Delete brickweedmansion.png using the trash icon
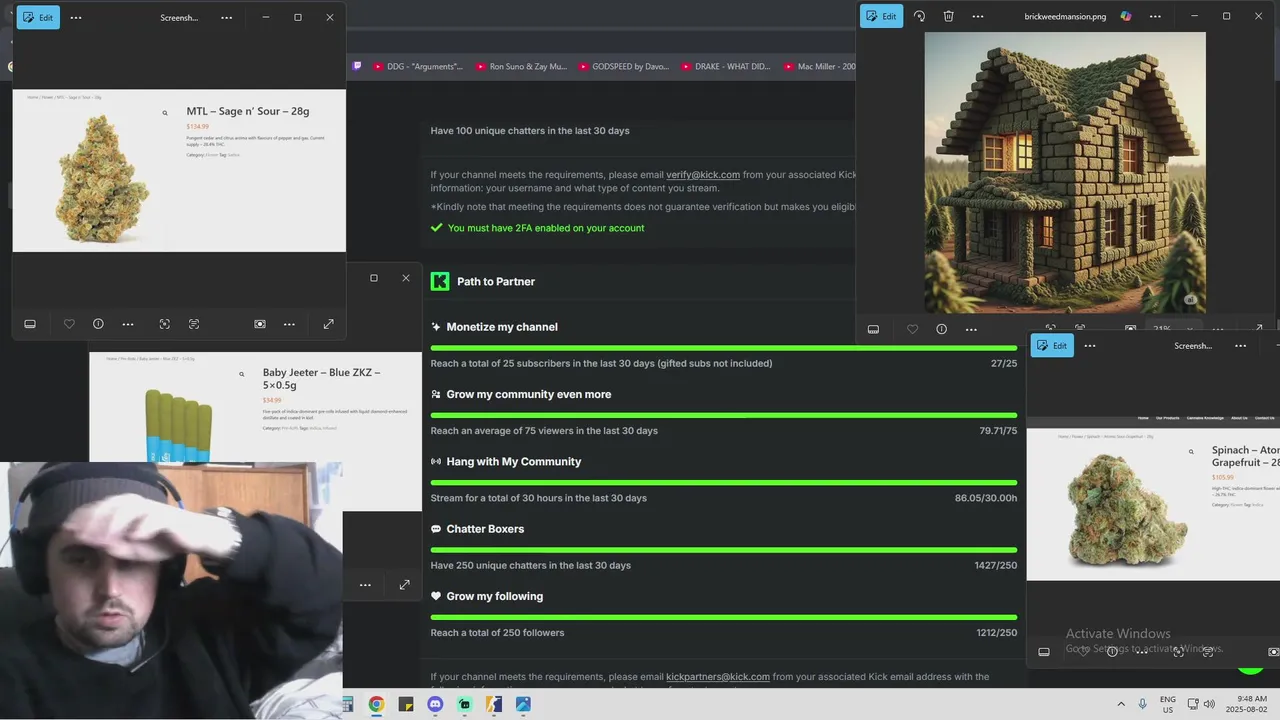The height and width of the screenshot is (720, 1280). [948, 16]
